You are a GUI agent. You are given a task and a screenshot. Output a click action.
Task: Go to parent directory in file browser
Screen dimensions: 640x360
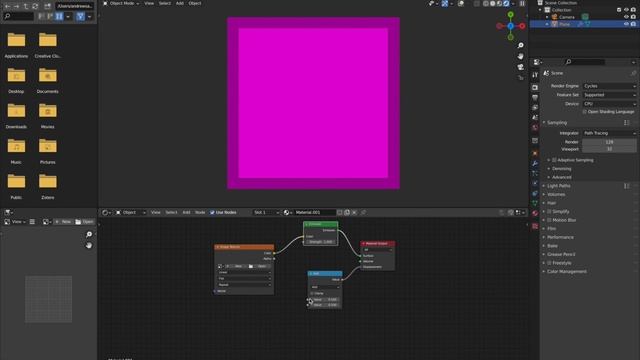coord(26,6)
